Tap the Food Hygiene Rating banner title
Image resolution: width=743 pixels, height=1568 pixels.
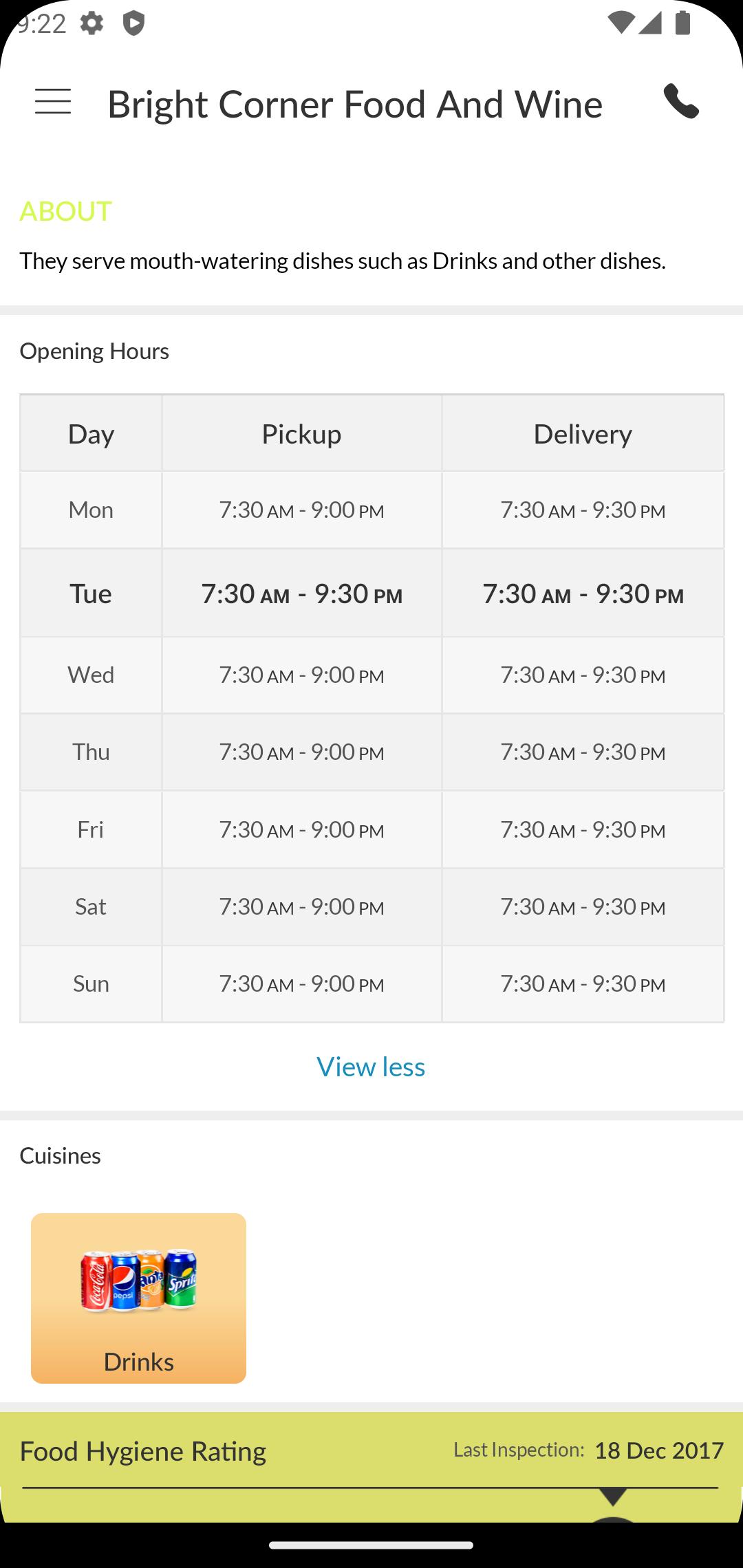coord(143,1451)
